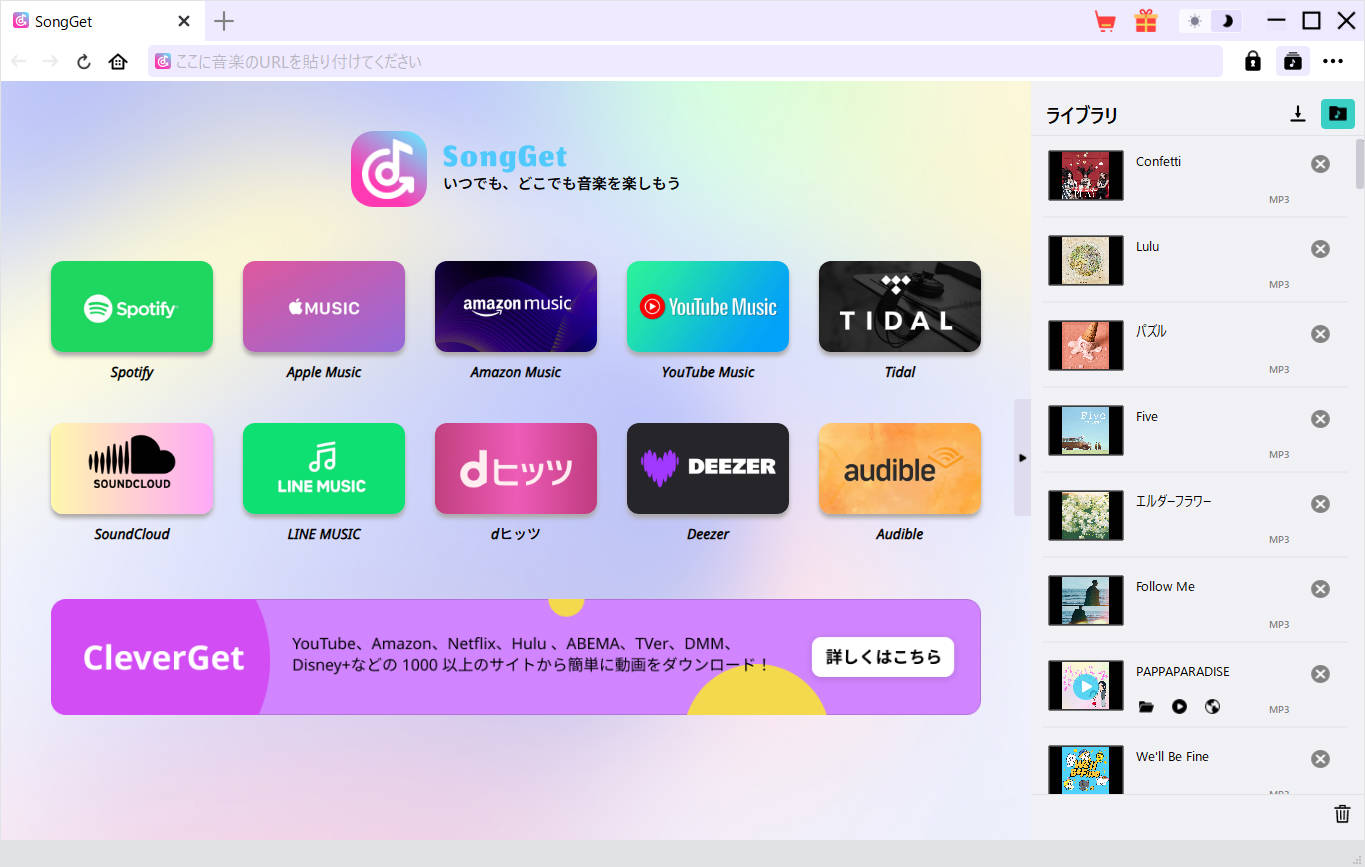Remove PAPPAPARADISE from the library
Viewport: 1365px width, 867px height.
pyautogui.click(x=1320, y=674)
